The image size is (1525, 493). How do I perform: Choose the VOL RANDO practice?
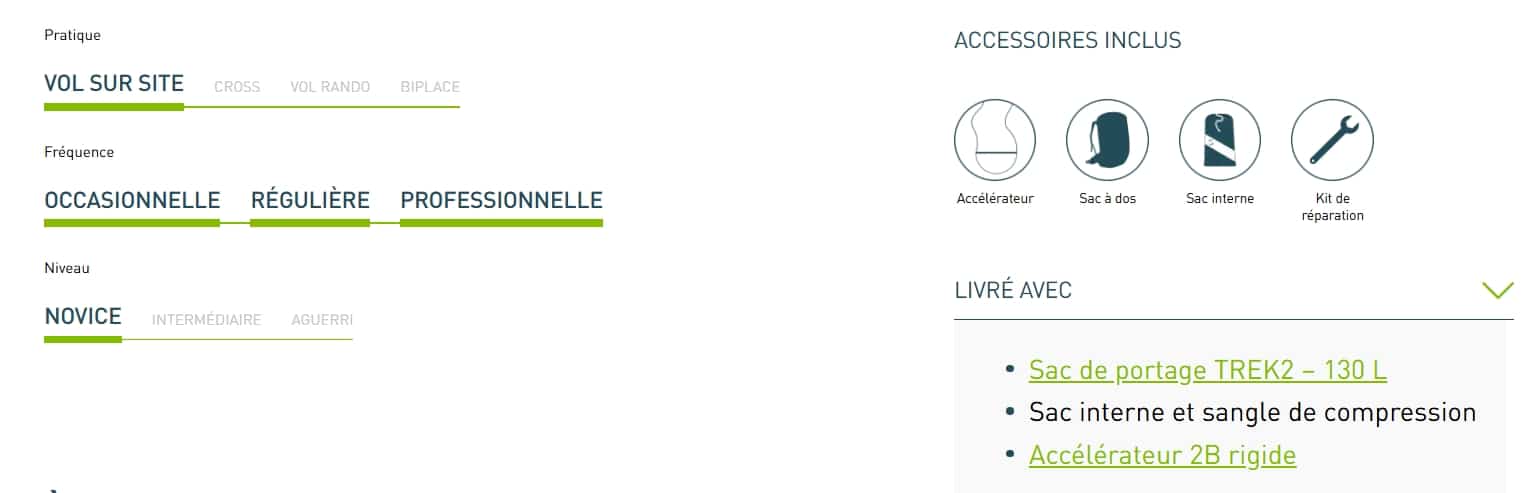(330, 87)
